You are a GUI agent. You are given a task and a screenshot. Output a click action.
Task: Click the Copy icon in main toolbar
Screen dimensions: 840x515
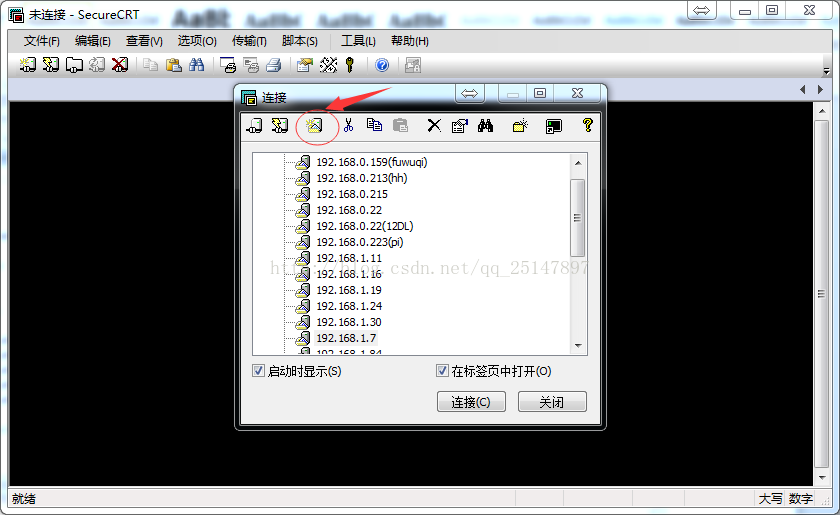point(151,65)
